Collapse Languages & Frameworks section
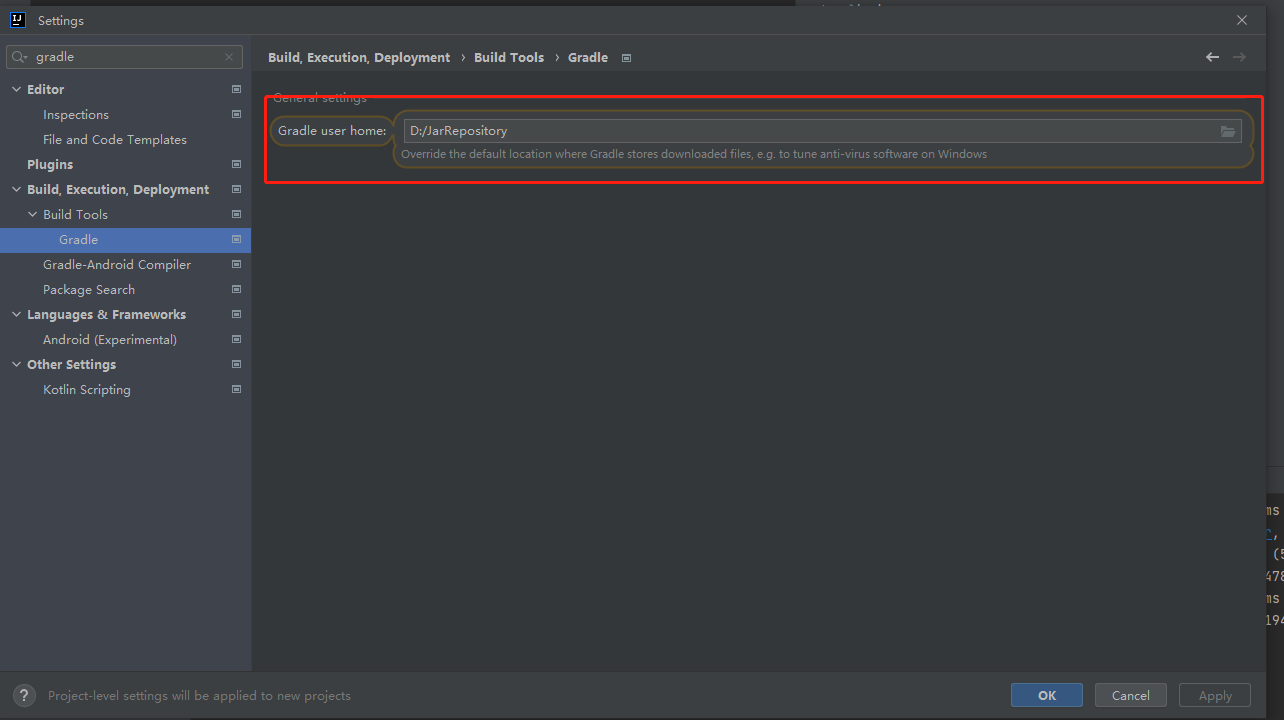Image resolution: width=1284 pixels, height=720 pixels. [x=16, y=314]
